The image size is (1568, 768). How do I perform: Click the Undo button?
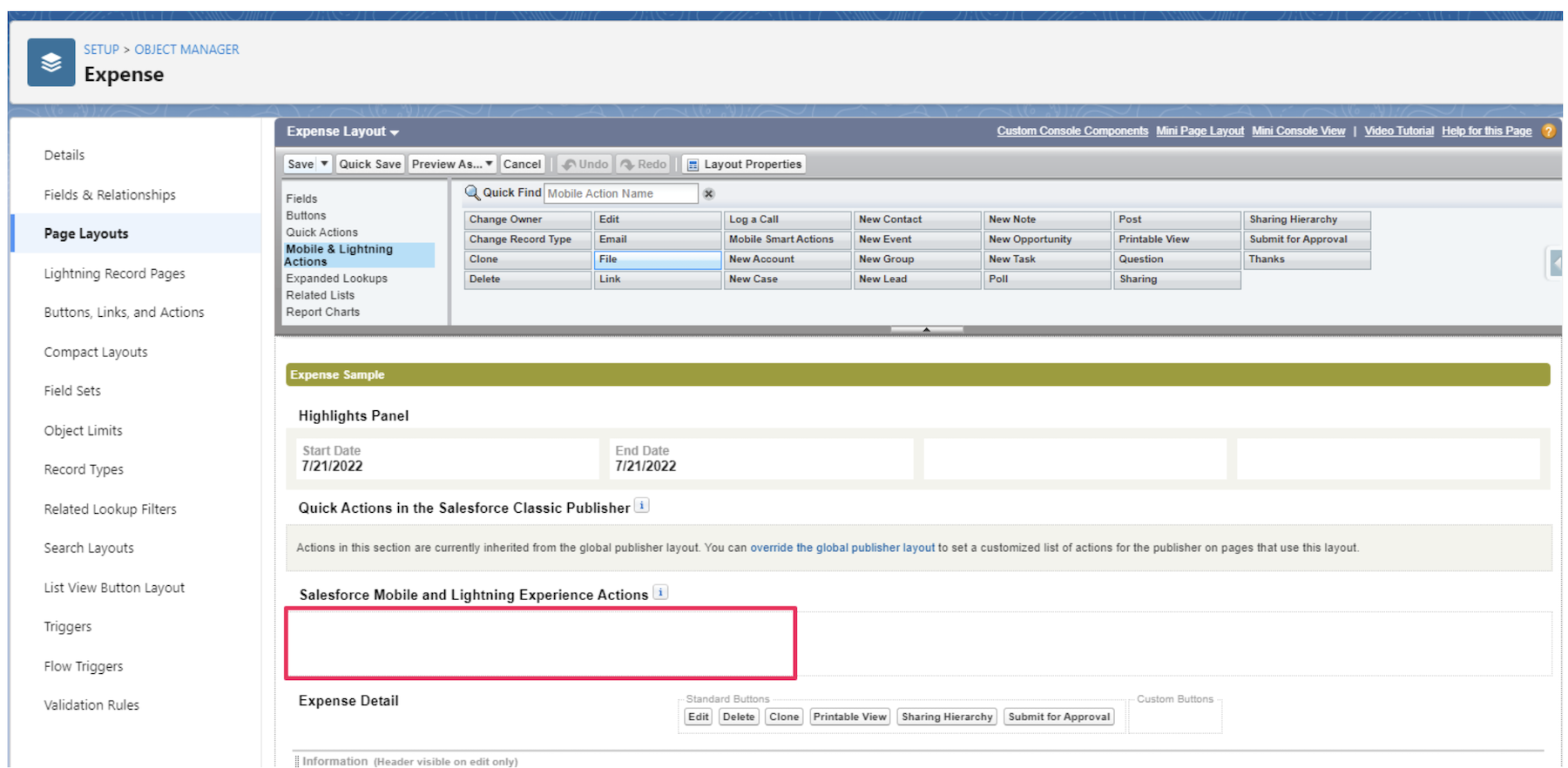tap(585, 164)
